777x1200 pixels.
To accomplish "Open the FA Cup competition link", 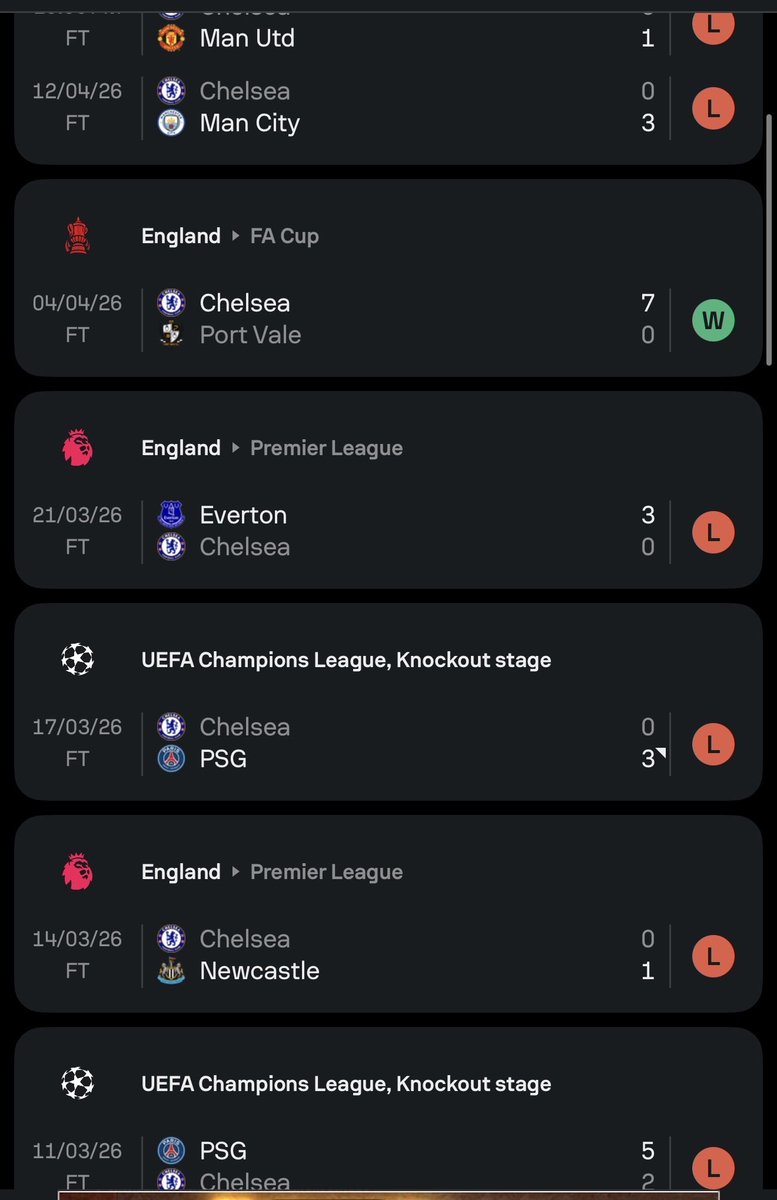I will click(285, 236).
